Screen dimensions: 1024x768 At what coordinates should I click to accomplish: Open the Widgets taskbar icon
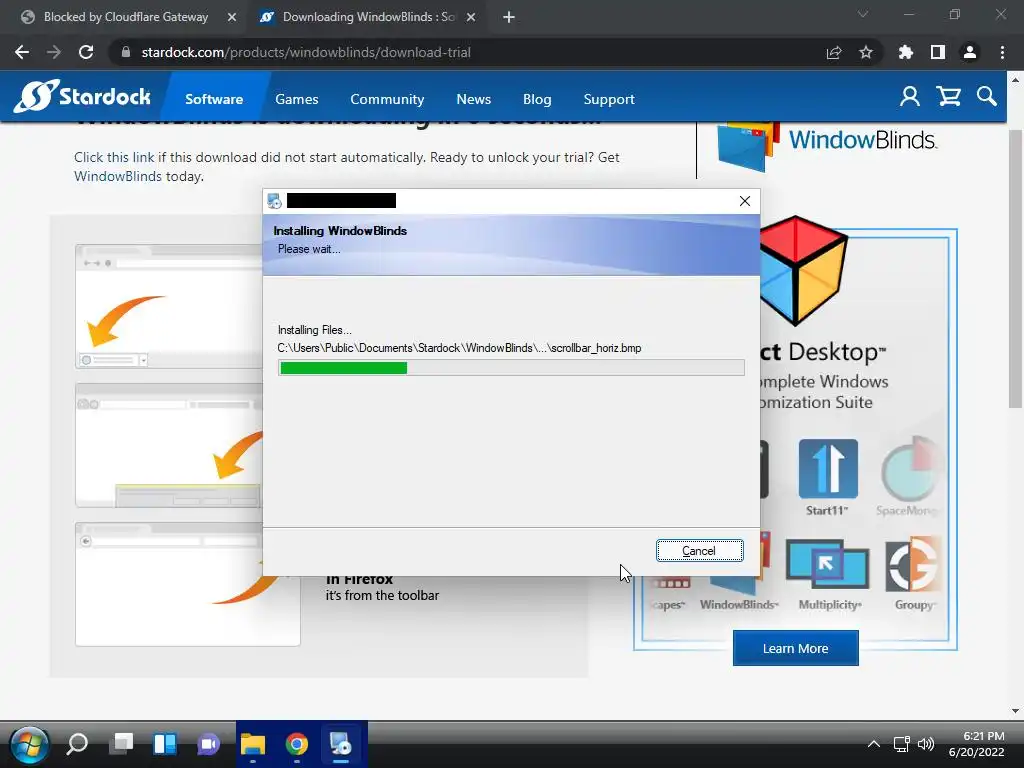(165, 744)
